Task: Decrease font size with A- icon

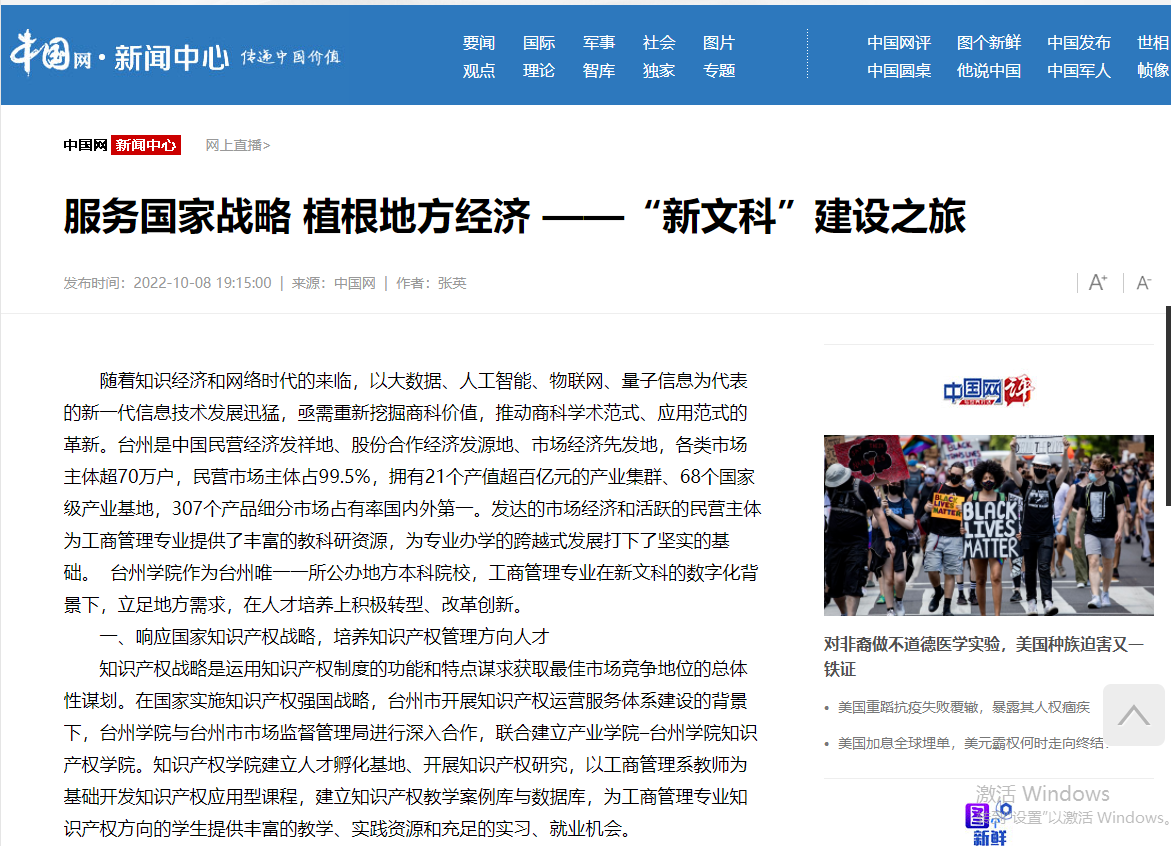Action: point(1143,283)
